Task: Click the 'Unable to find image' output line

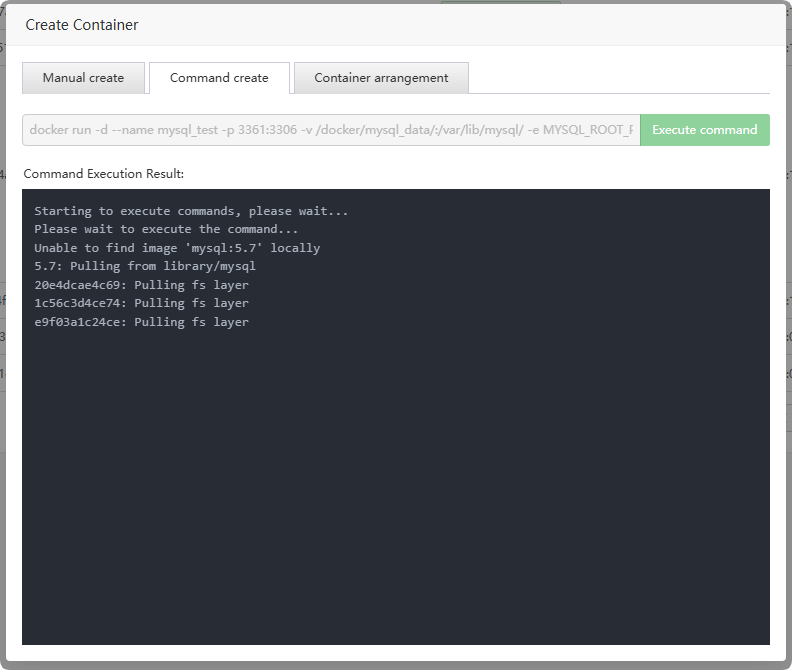Action: click(177, 248)
